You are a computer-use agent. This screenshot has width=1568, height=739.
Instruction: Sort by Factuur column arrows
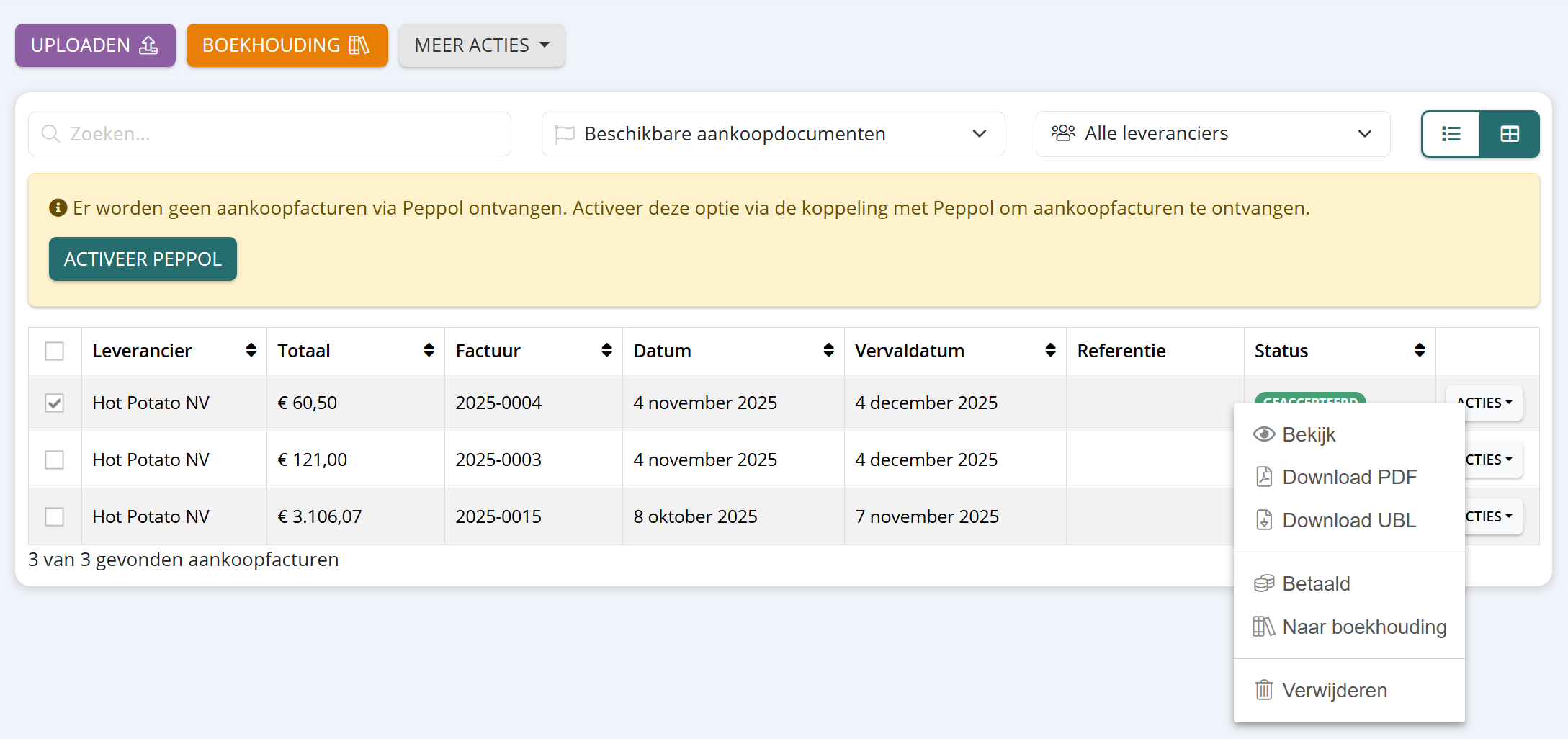pos(606,350)
